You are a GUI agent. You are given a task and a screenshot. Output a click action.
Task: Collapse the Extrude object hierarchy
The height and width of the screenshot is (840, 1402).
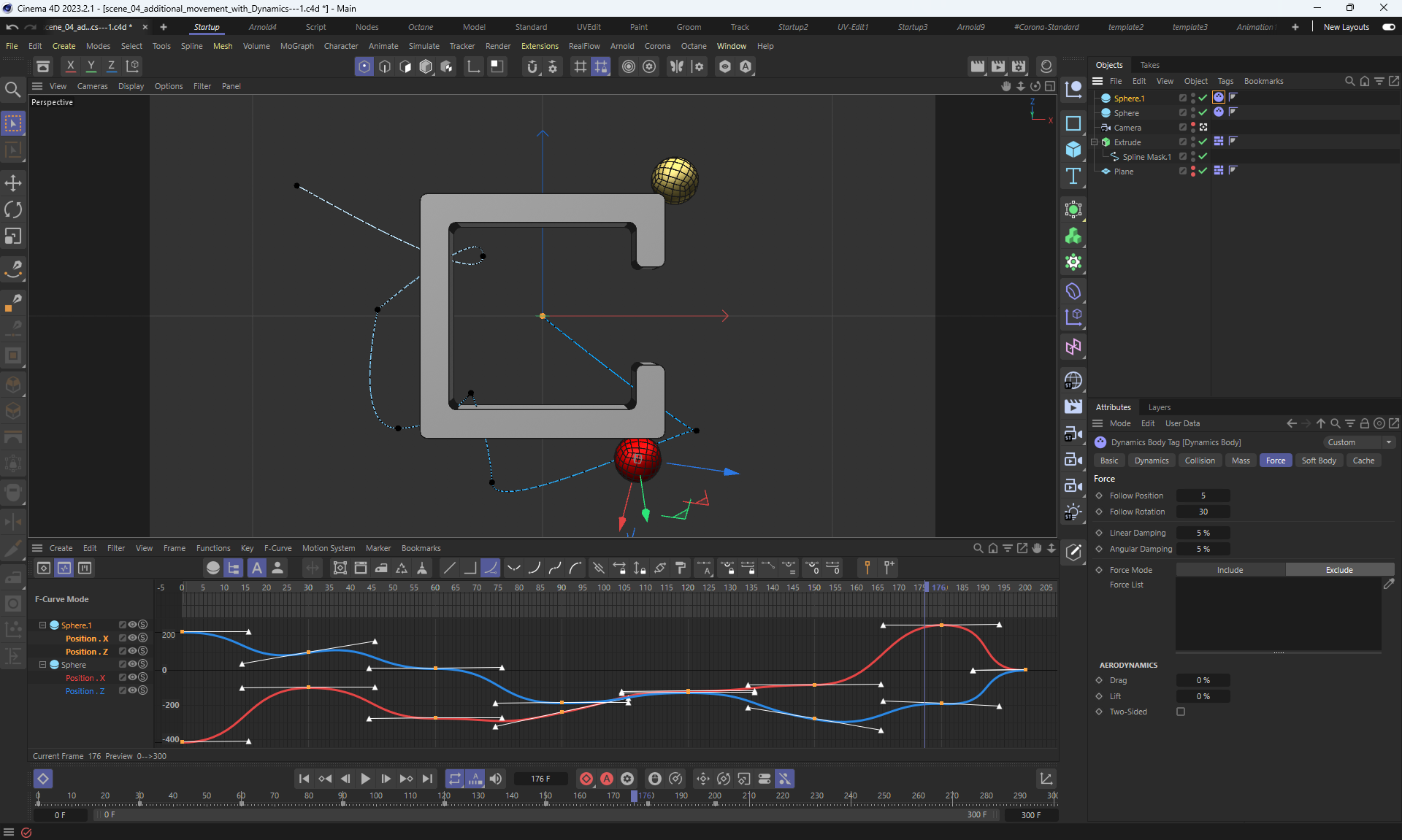tap(1095, 142)
